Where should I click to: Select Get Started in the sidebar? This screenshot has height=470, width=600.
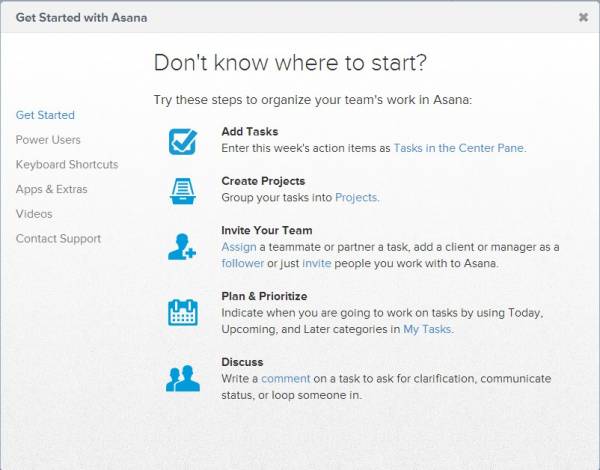(x=45, y=115)
